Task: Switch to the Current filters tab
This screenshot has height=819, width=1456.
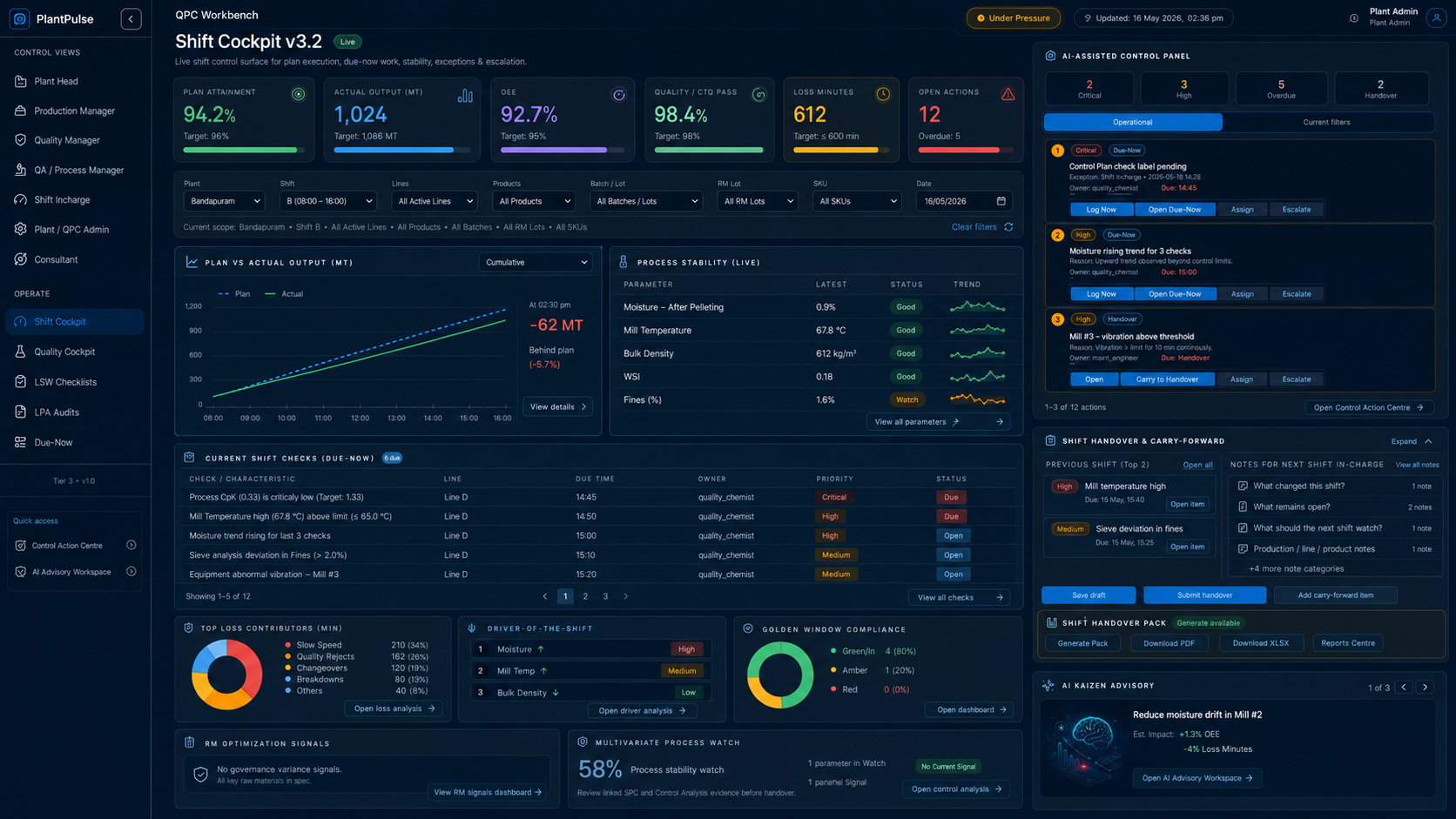Action: click(x=1326, y=122)
